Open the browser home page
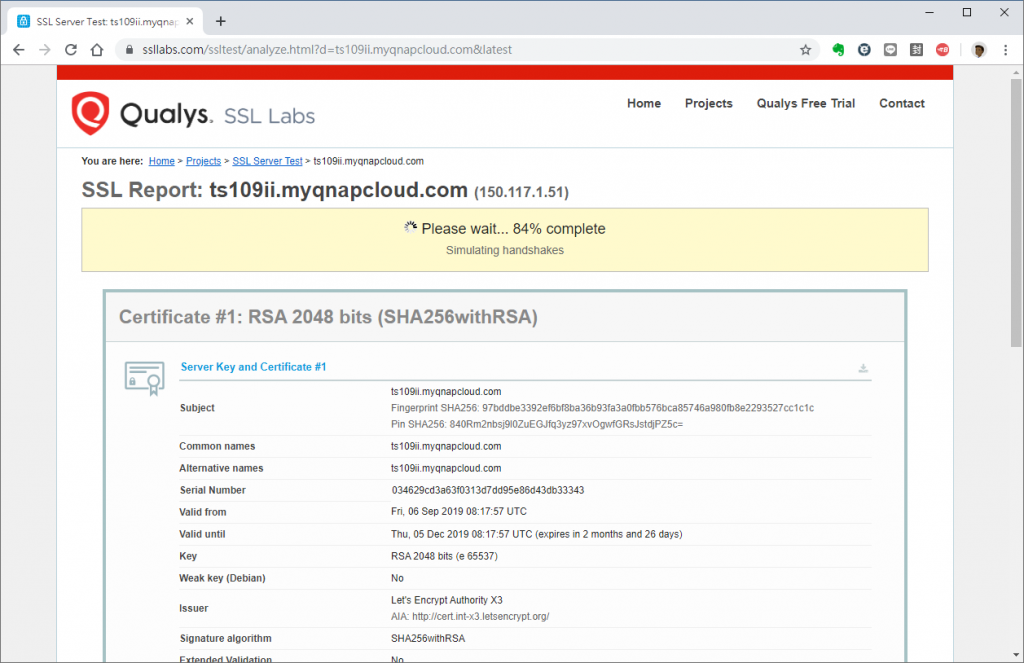The width and height of the screenshot is (1024, 663). point(97,50)
